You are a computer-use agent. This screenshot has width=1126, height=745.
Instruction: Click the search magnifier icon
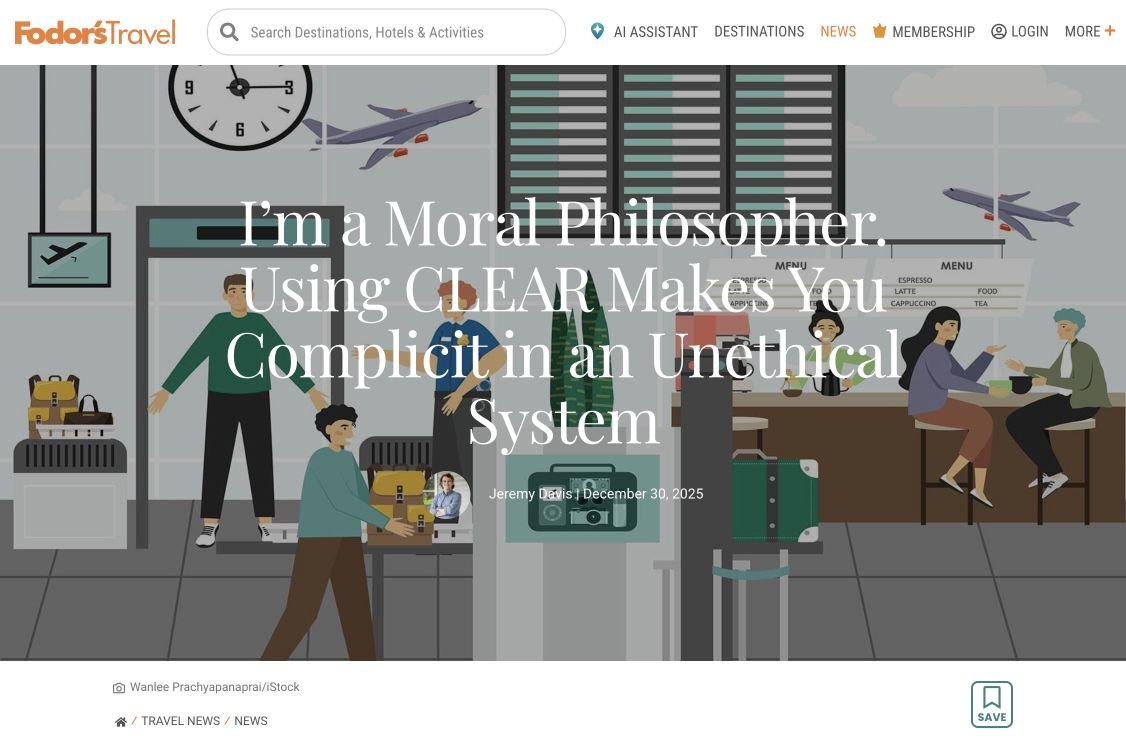(229, 32)
